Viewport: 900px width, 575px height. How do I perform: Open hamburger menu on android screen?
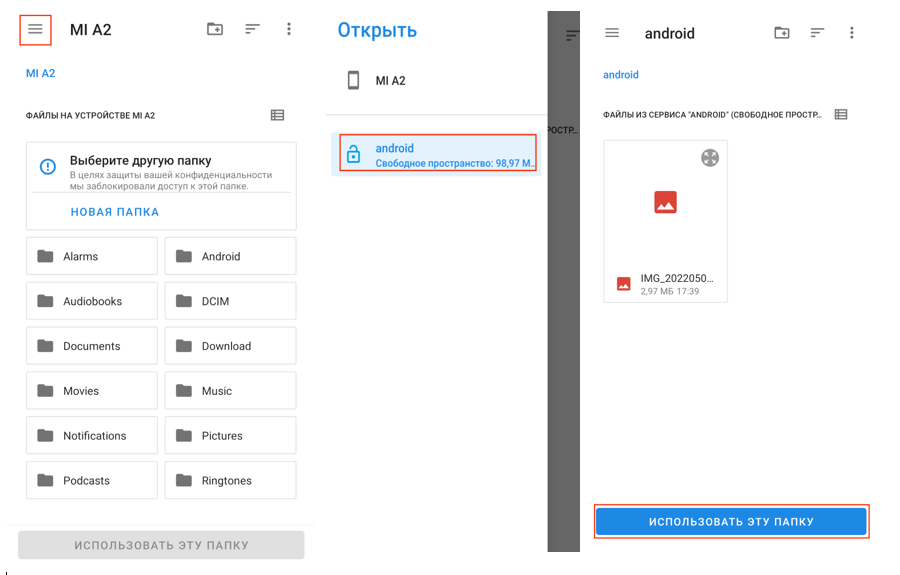tap(612, 33)
